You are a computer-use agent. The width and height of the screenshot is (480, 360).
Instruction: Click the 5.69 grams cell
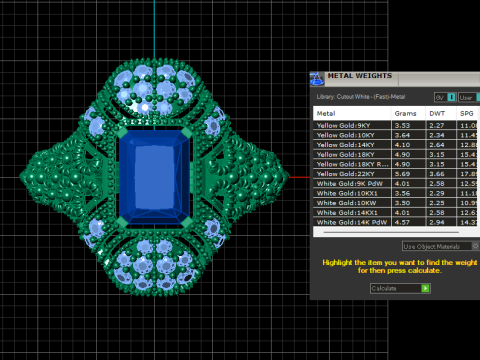(x=408, y=174)
